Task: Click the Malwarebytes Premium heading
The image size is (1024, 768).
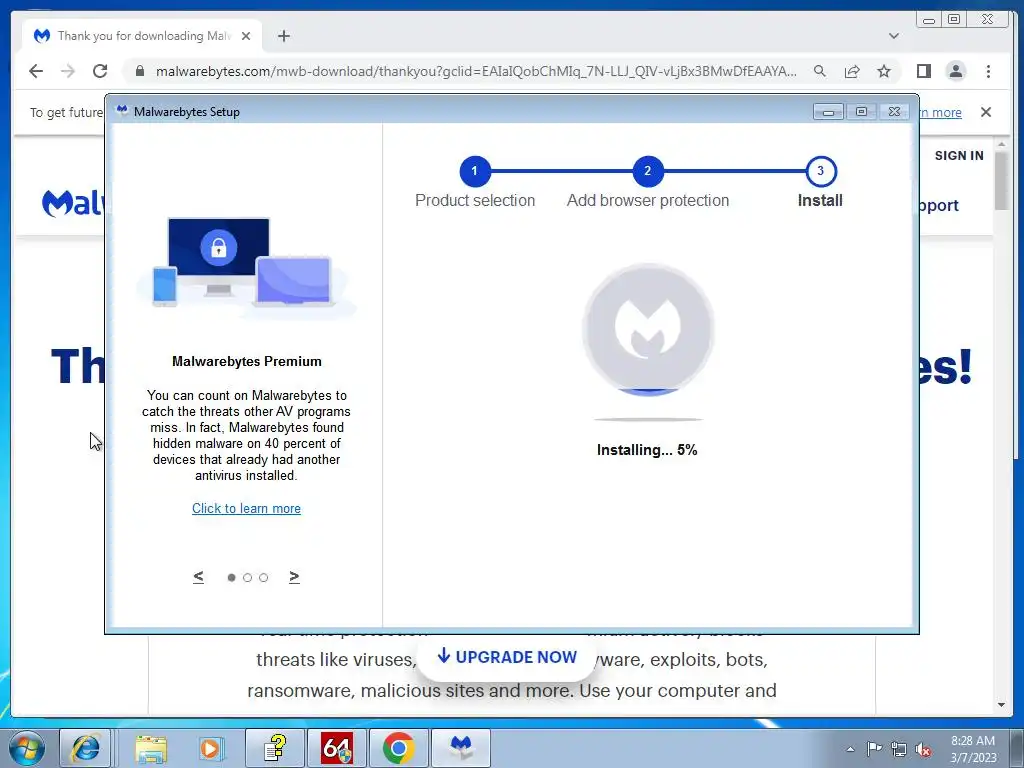Action: point(247,361)
